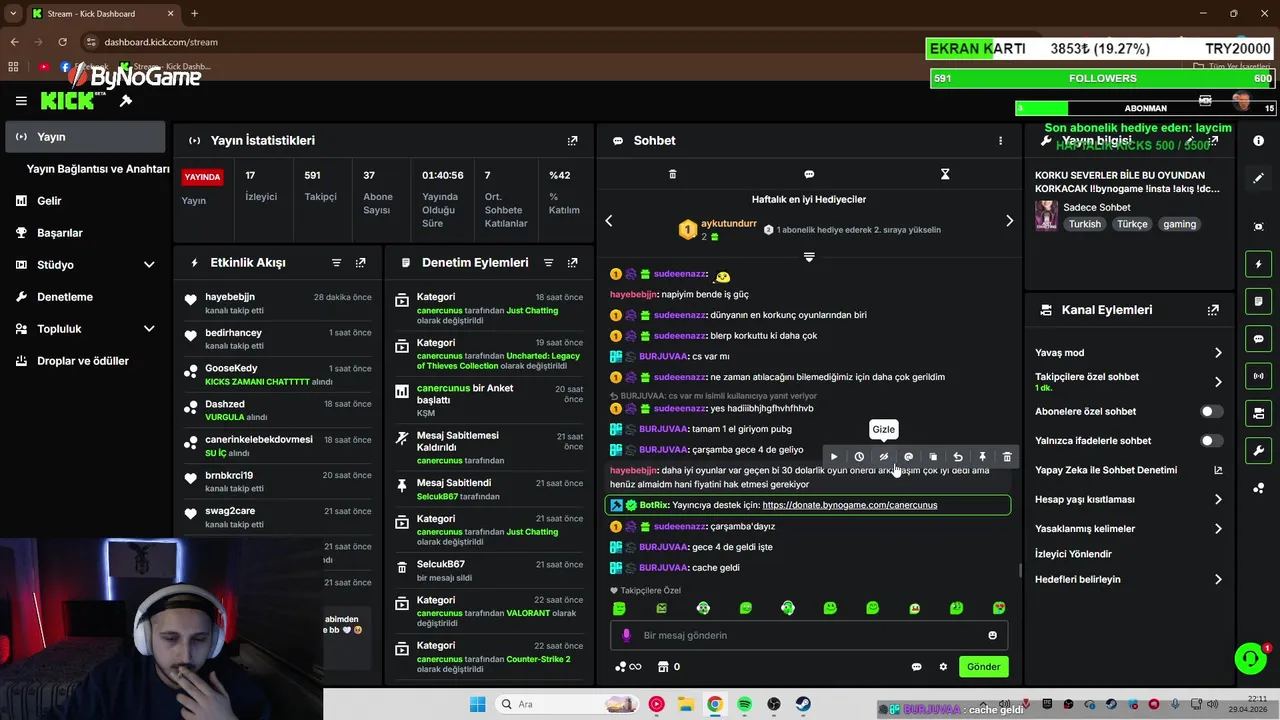Reply to hovered message using arrow icon
This screenshot has height=720, width=1280.
click(x=958, y=457)
